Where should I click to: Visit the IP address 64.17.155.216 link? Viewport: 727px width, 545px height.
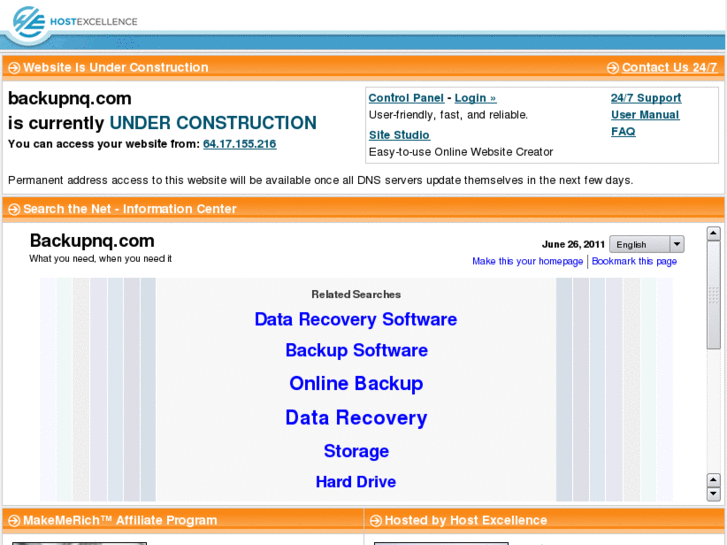(240, 144)
